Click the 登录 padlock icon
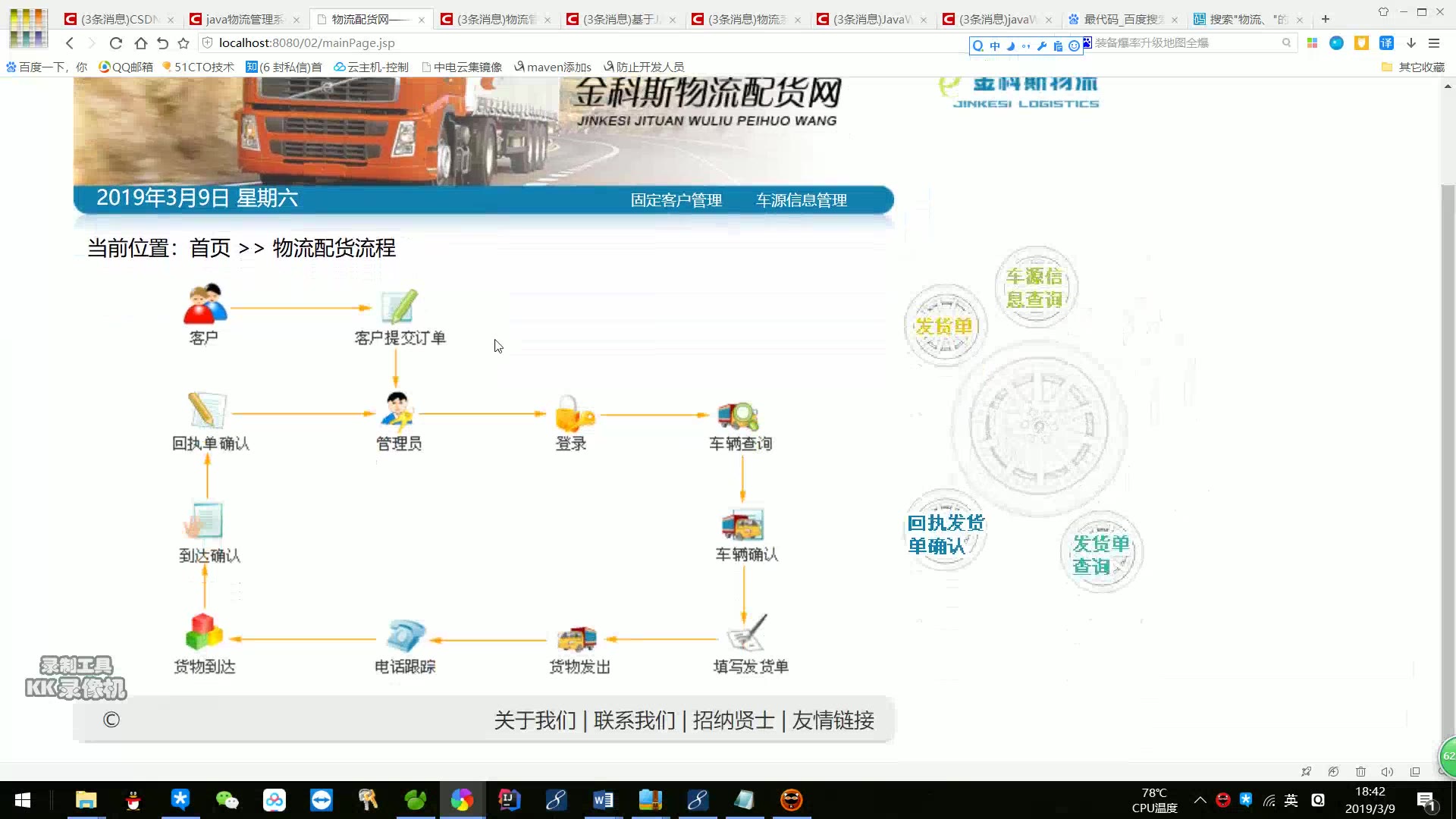This screenshot has height=819, width=1456. [x=573, y=414]
